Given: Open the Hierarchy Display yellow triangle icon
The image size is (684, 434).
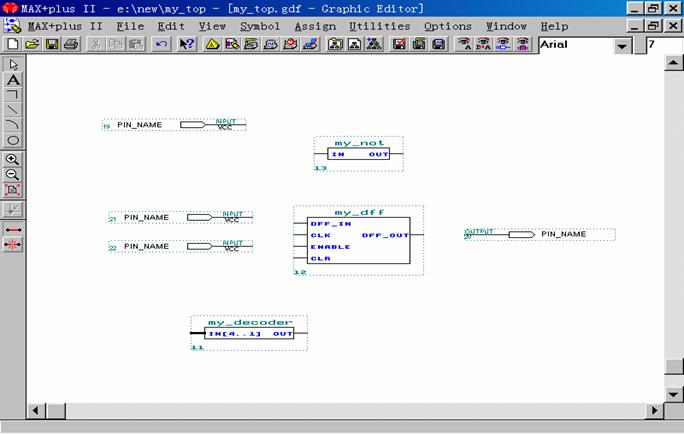Looking at the screenshot, I should pos(212,44).
